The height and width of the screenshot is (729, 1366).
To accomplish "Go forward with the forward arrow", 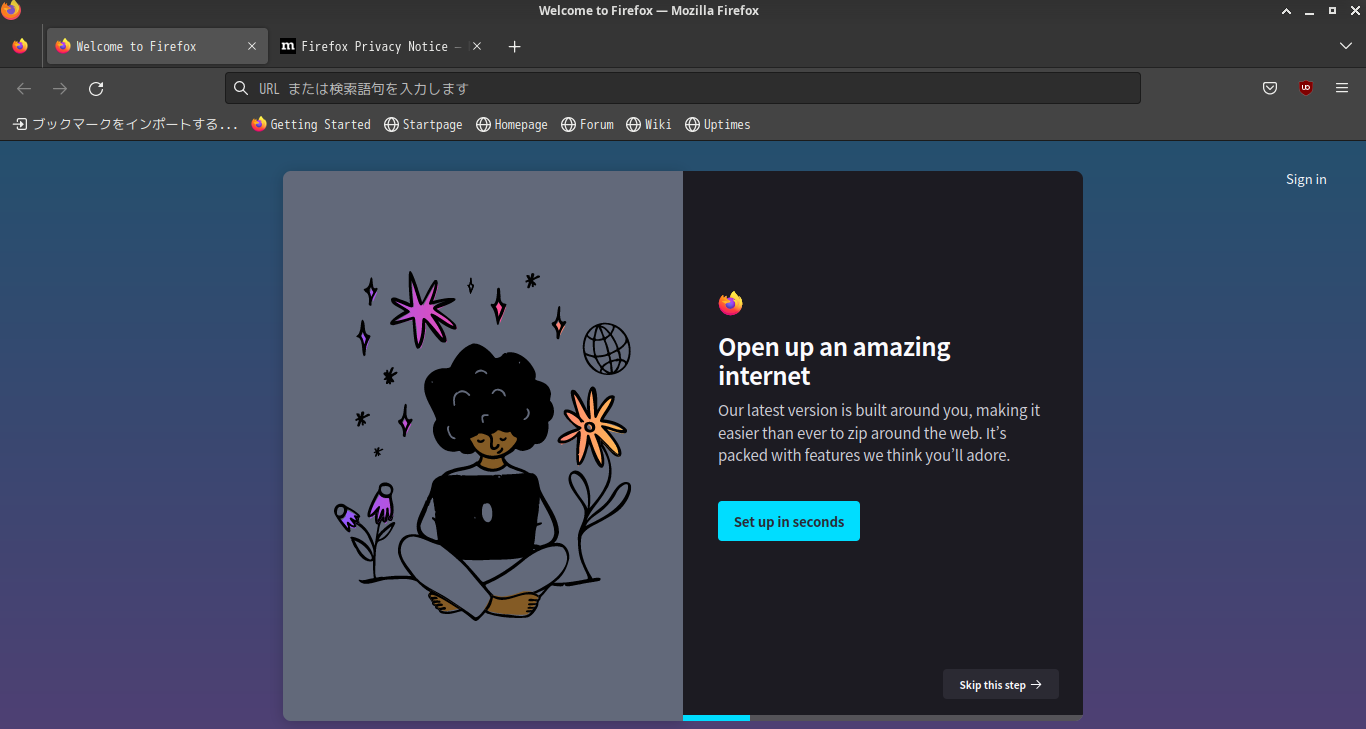I will [60, 89].
